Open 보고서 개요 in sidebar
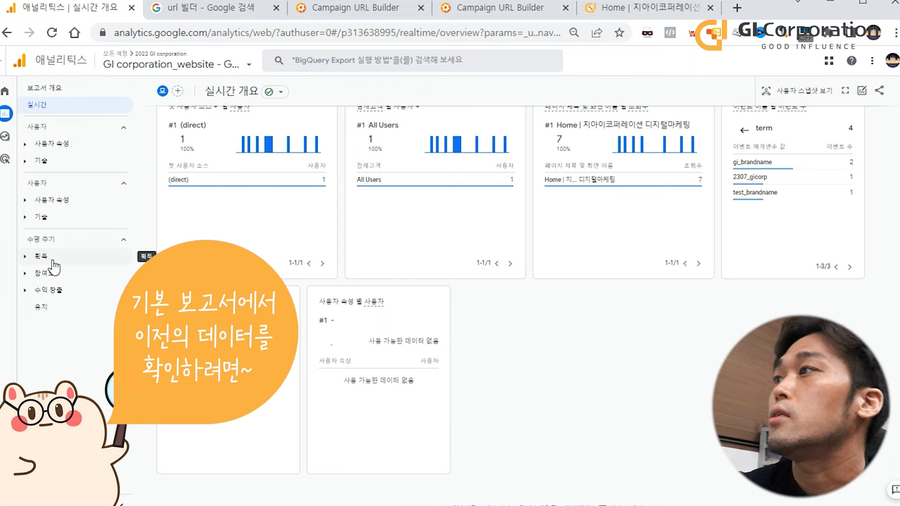Screen dimensions: 900x506 pyautogui.click(x=44, y=88)
